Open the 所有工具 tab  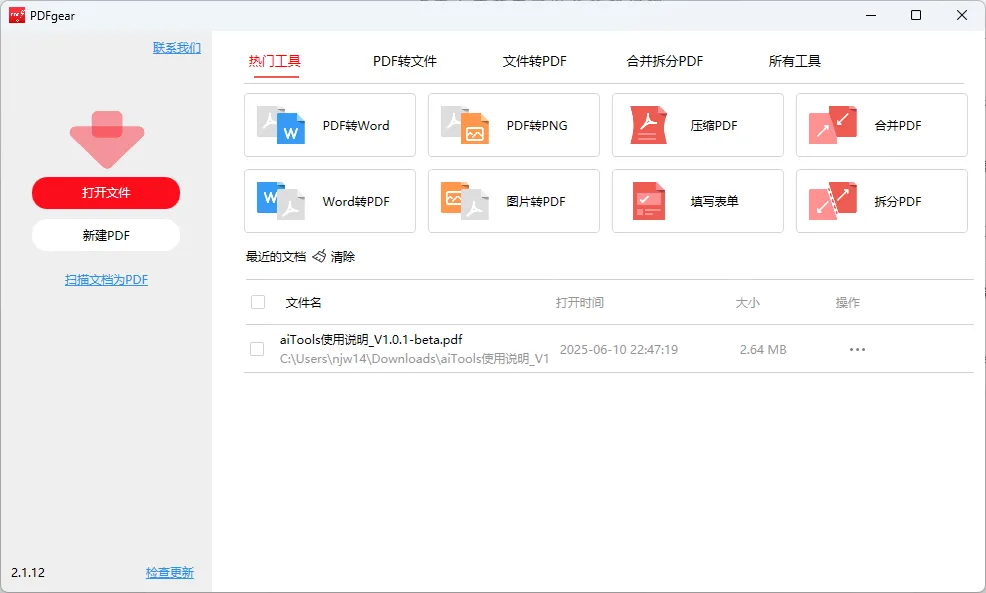(795, 61)
